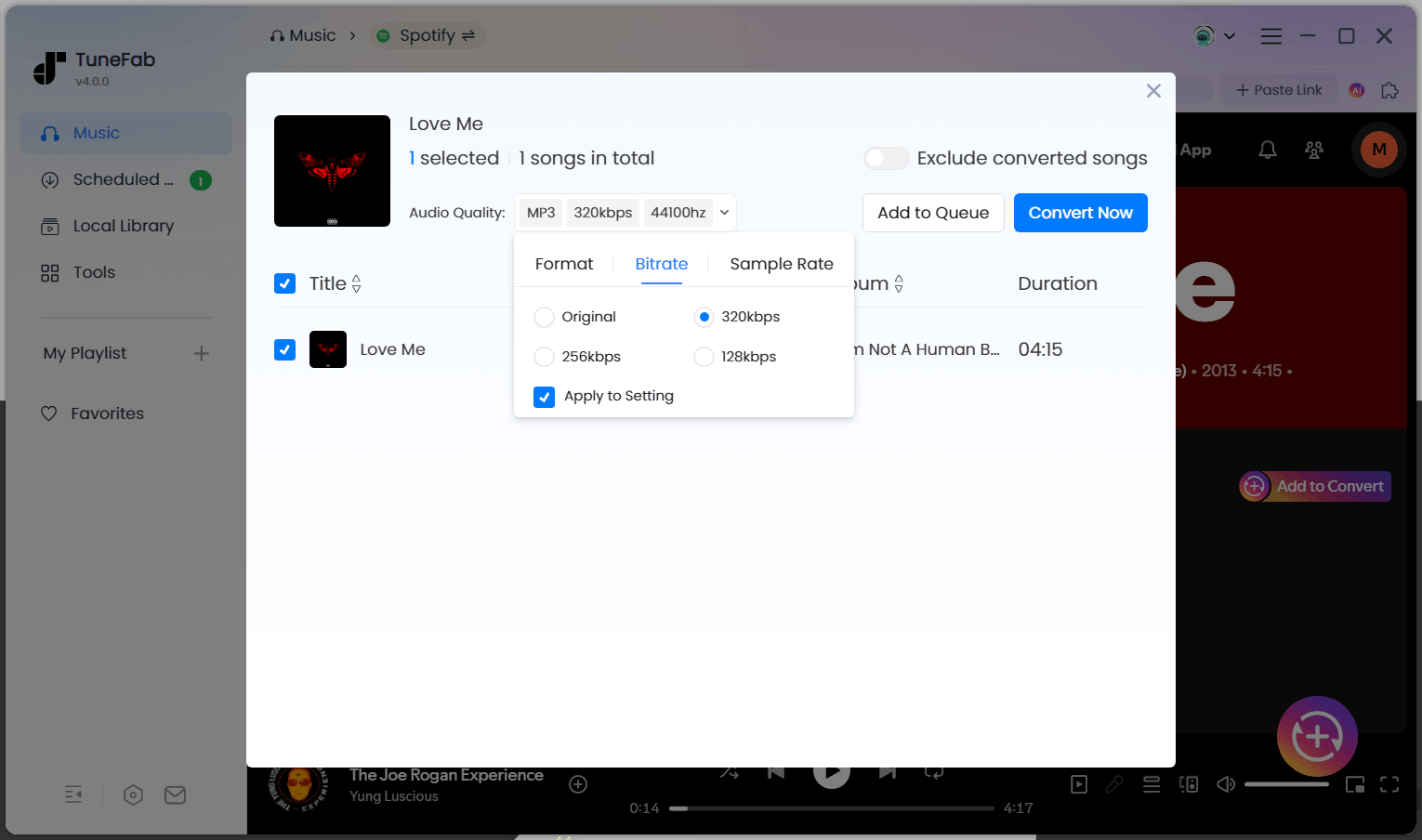
Task: Create a new playlist with the plus sign
Action: click(202, 353)
